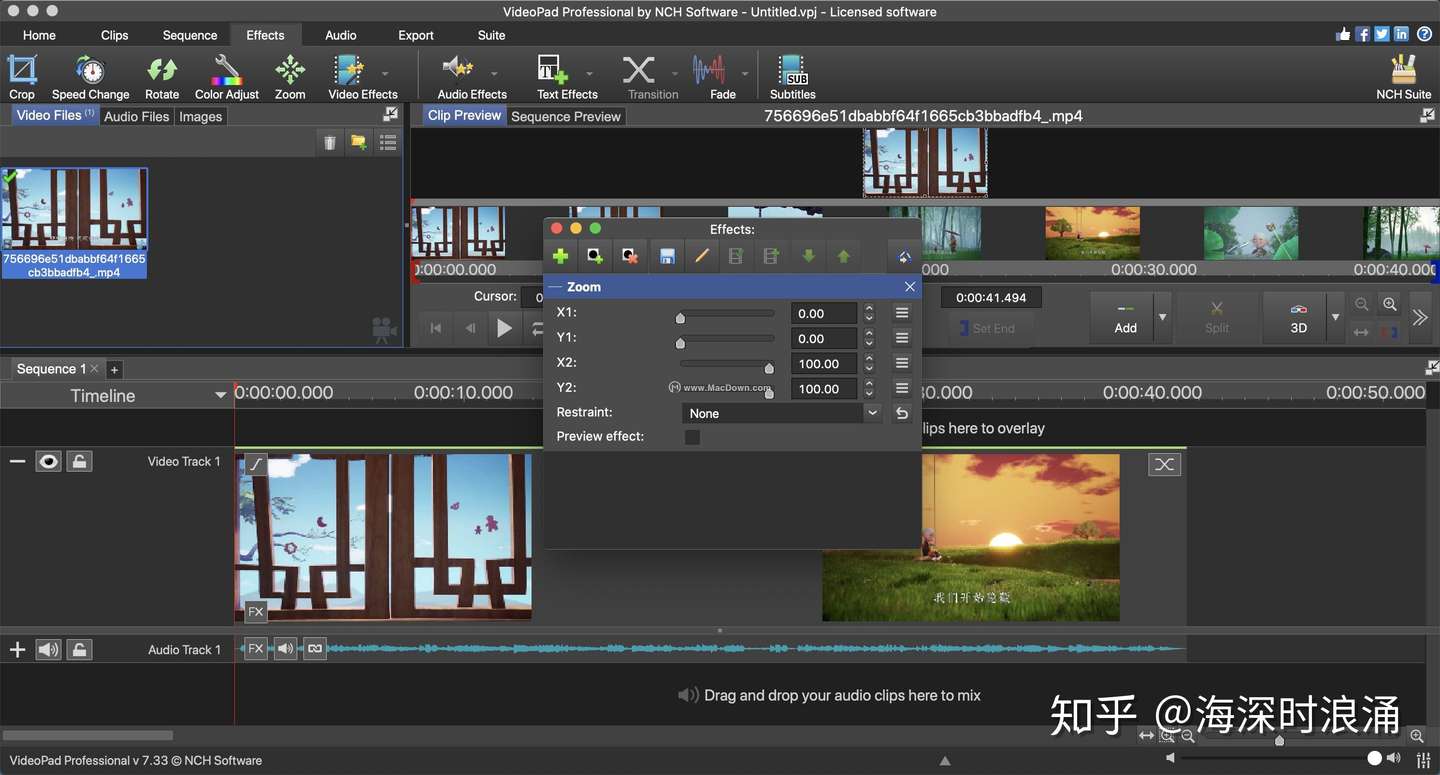
Task: Expand the Audio Effects dropdown arrow
Action: click(494, 73)
